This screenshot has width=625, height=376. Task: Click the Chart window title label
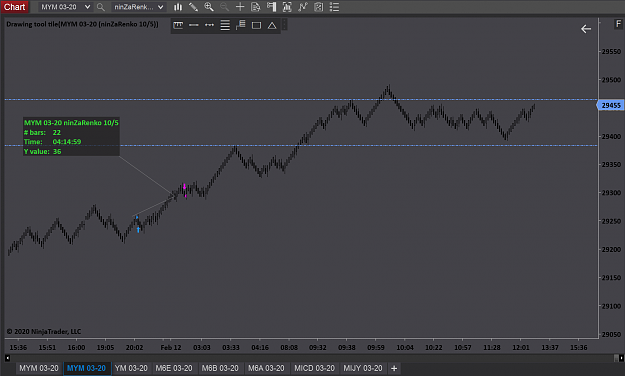tap(14, 7)
